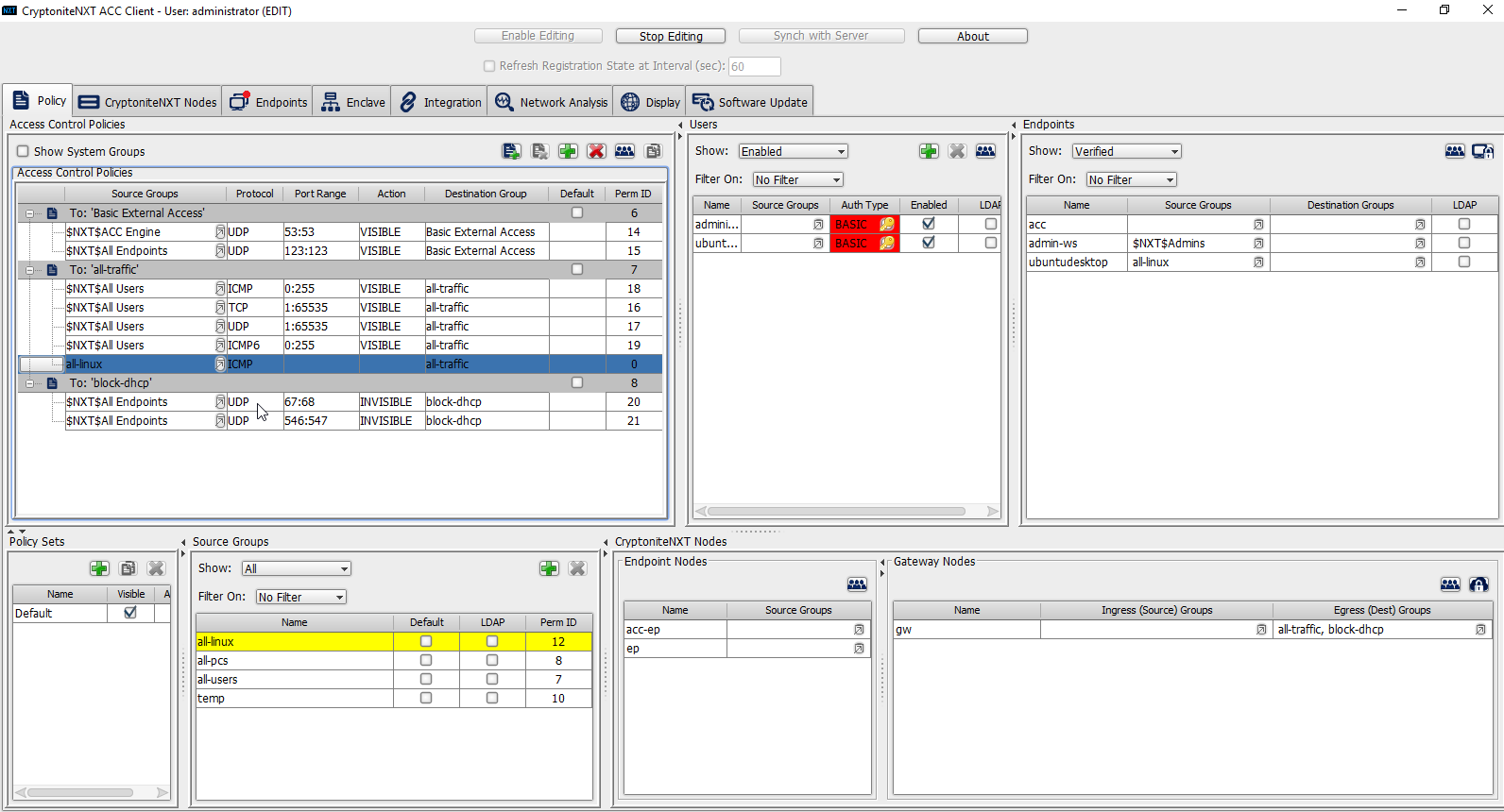The width and height of the screenshot is (1504, 812).
Task: Open source groups editor for acc-ep node
Action: click(859, 630)
